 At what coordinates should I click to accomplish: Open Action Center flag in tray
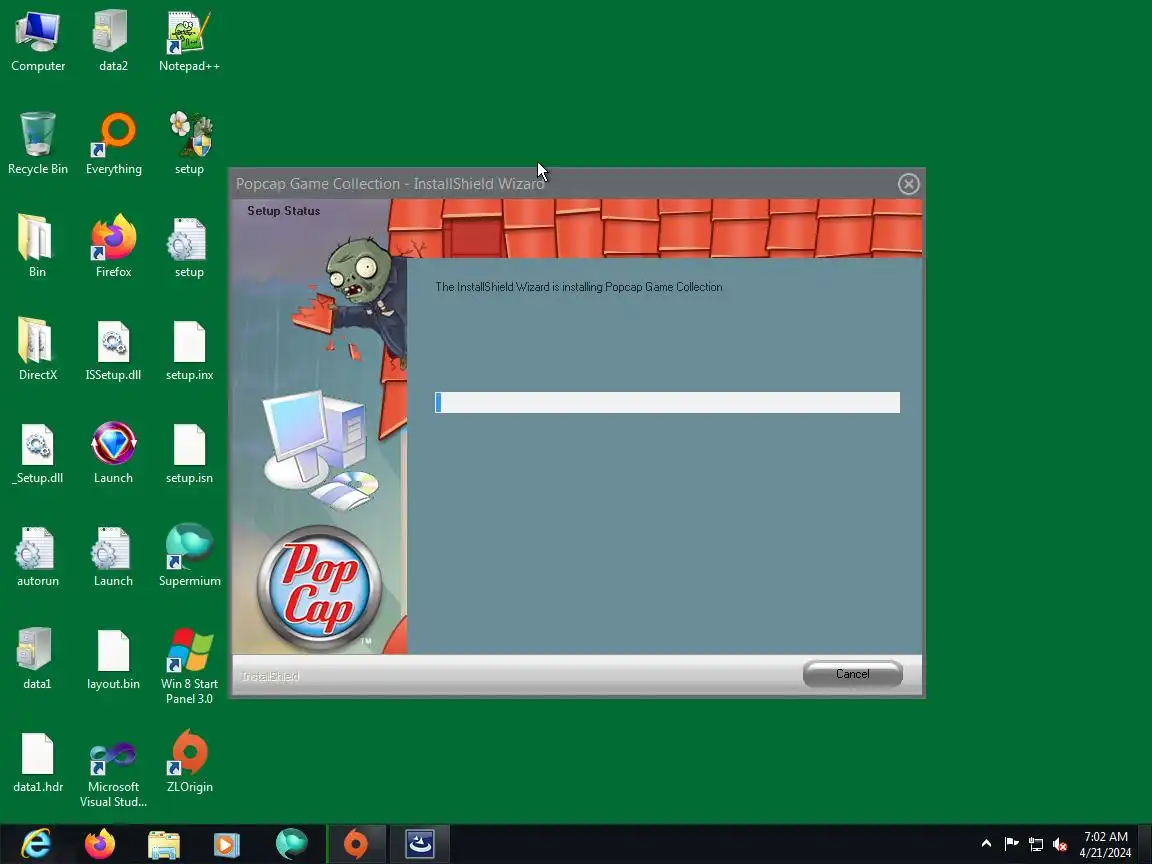pos(1011,843)
